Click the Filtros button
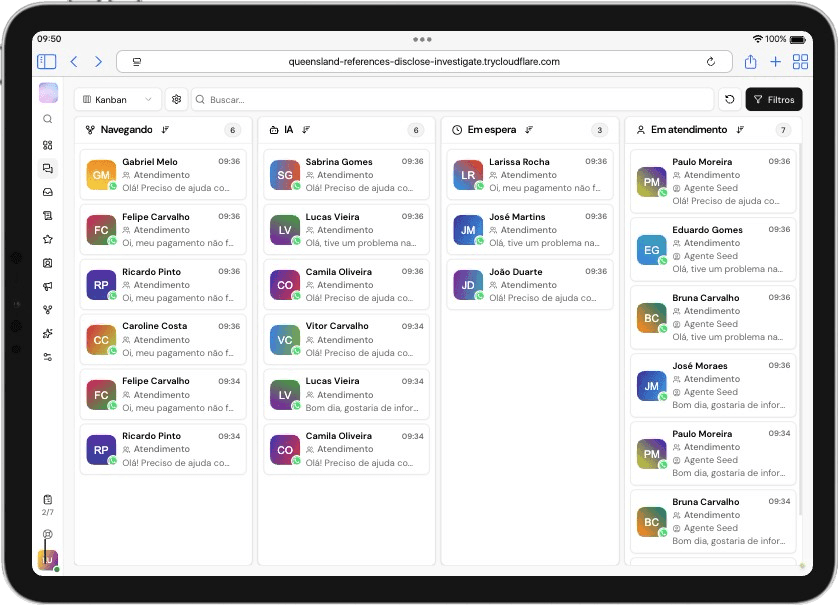Image resolution: width=838 pixels, height=605 pixels. point(774,100)
